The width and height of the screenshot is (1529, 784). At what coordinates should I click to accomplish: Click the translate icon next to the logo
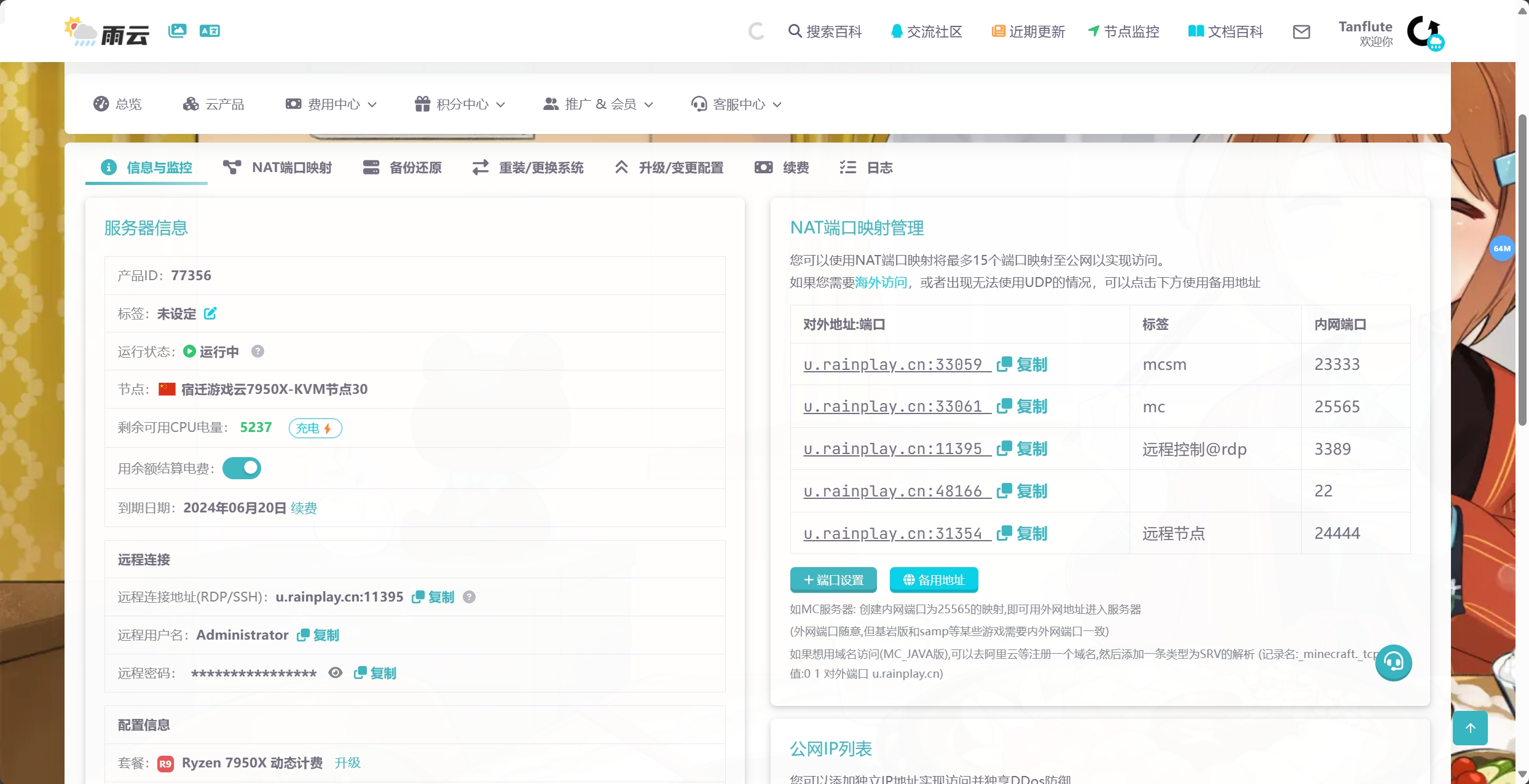tap(209, 30)
